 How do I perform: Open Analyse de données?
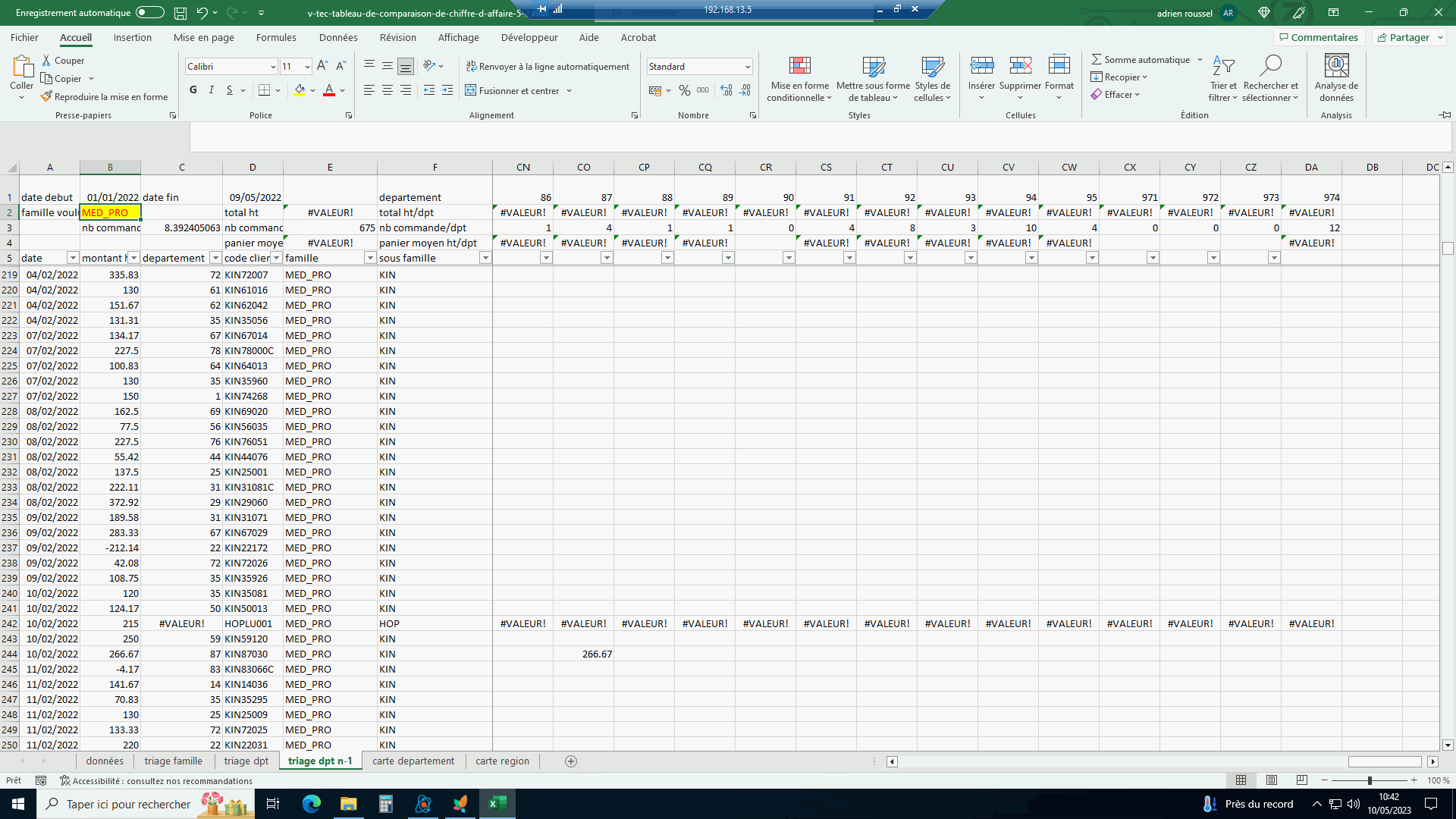click(1336, 78)
